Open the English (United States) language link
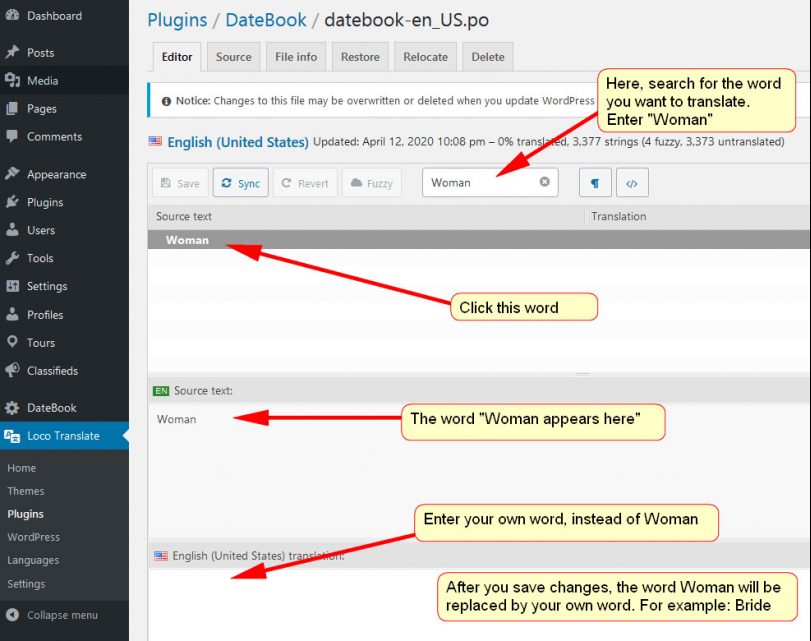 pos(238,142)
